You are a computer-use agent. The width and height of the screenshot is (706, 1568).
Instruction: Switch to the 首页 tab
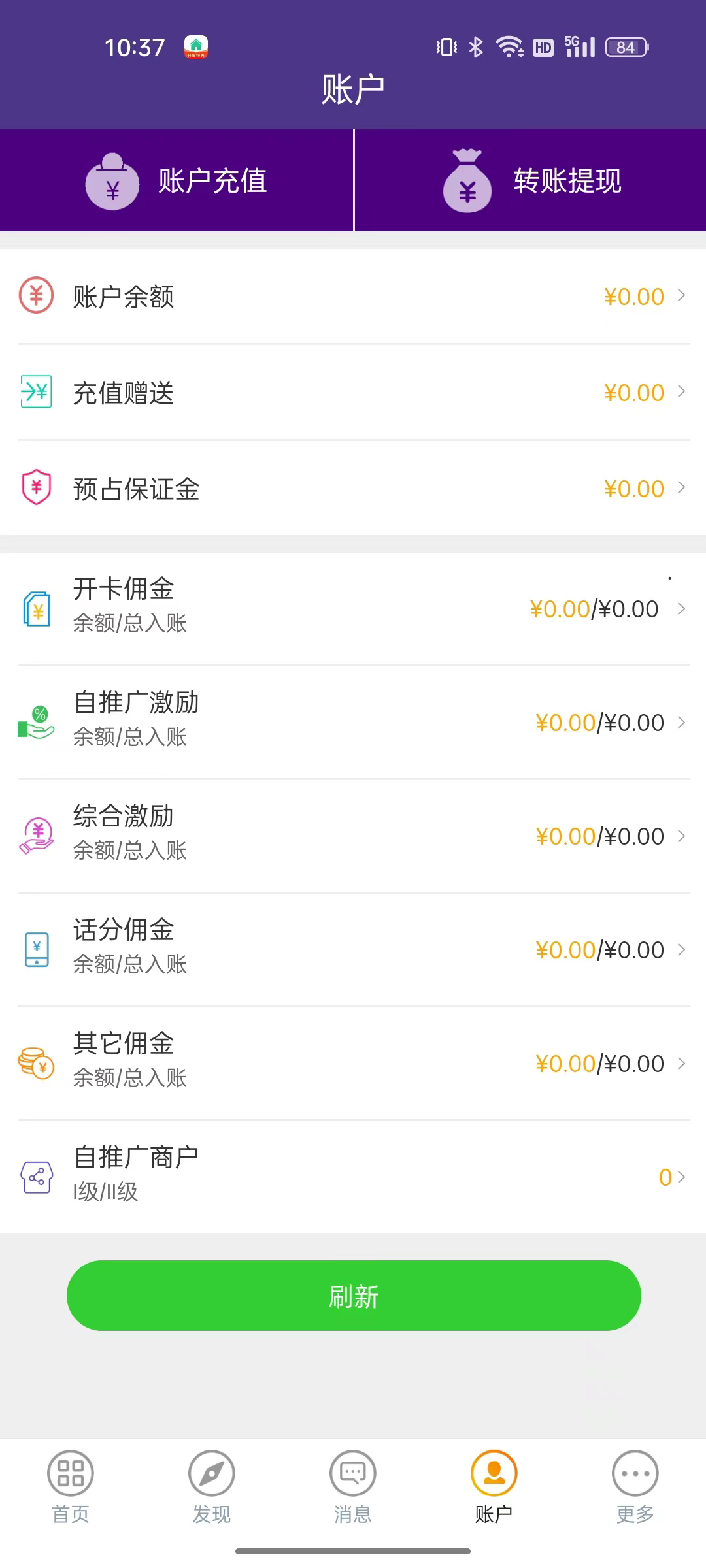tap(71, 1485)
